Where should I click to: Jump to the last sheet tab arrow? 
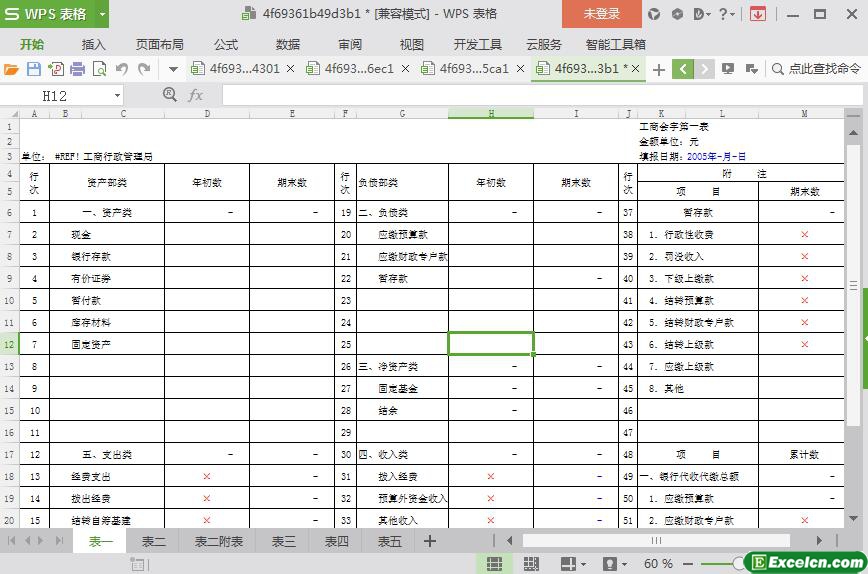point(59,541)
